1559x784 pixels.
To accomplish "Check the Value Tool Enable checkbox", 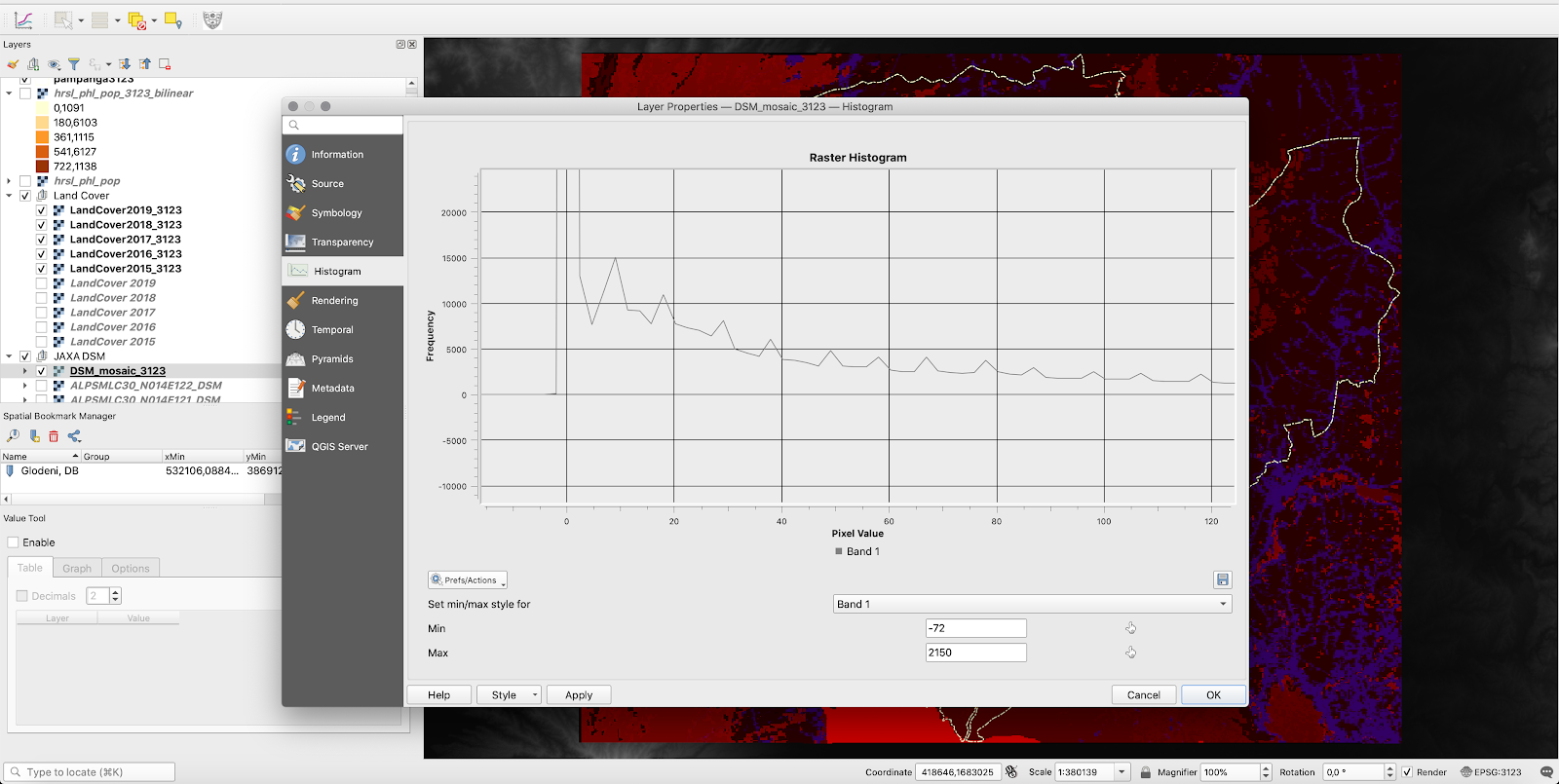I will pyautogui.click(x=13, y=542).
